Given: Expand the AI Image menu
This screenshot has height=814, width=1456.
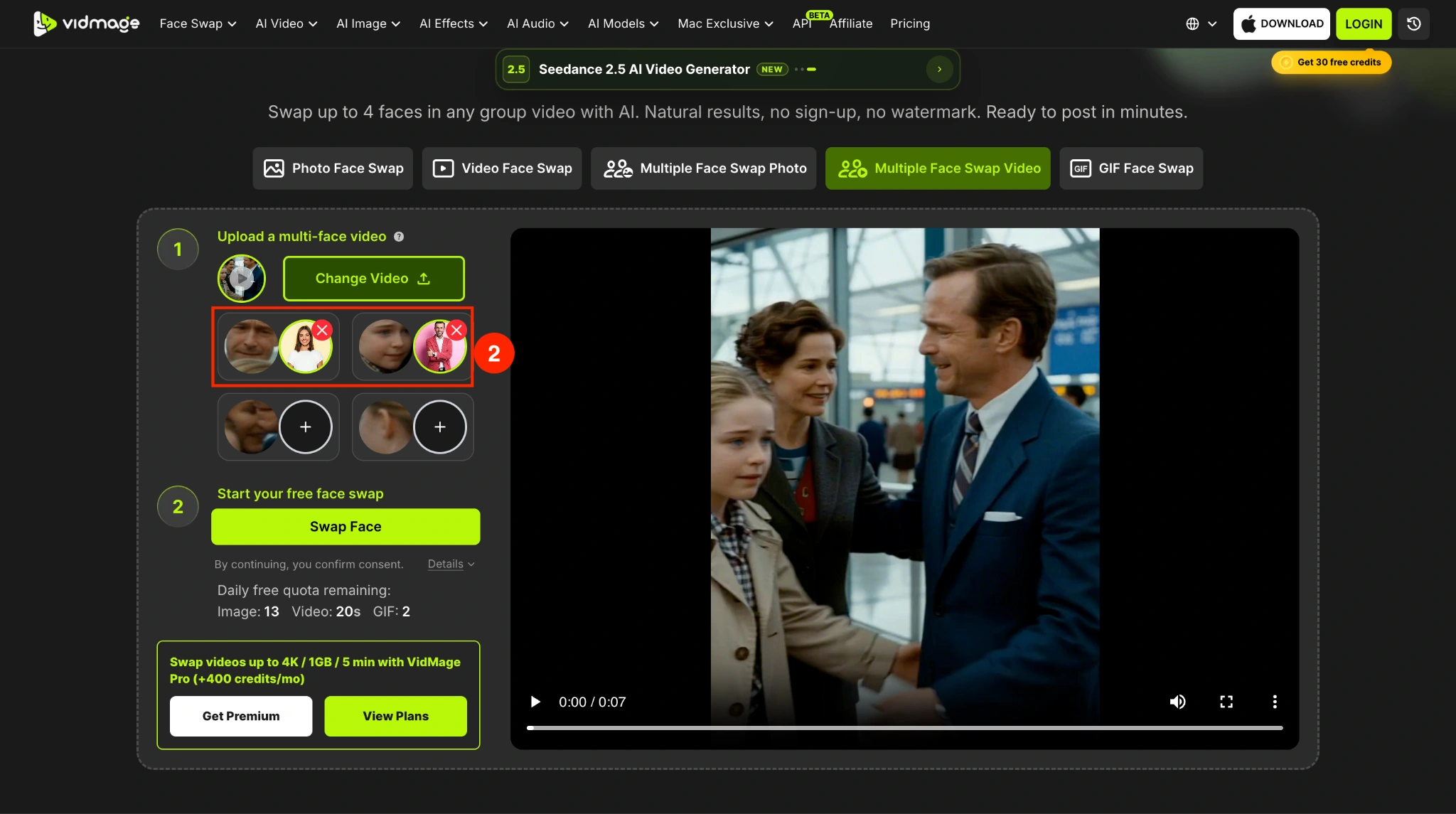Looking at the screenshot, I should click(368, 23).
